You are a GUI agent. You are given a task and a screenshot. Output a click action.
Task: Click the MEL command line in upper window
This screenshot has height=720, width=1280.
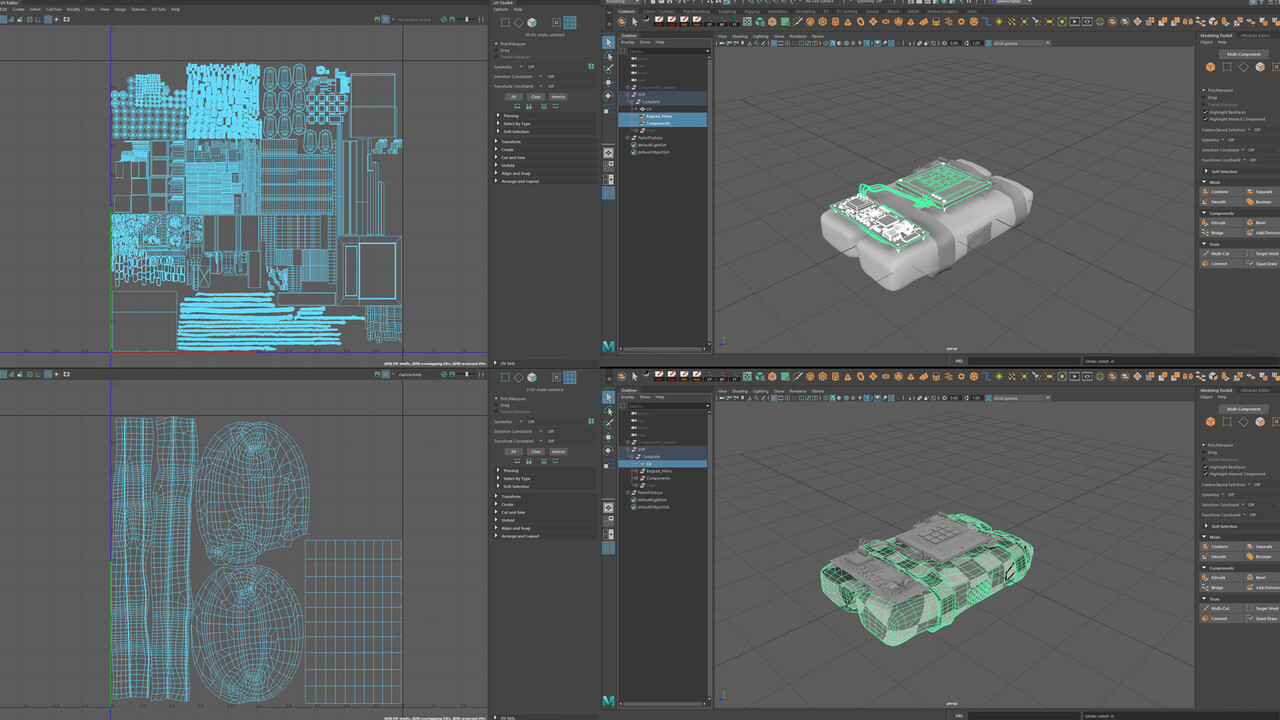point(1024,360)
